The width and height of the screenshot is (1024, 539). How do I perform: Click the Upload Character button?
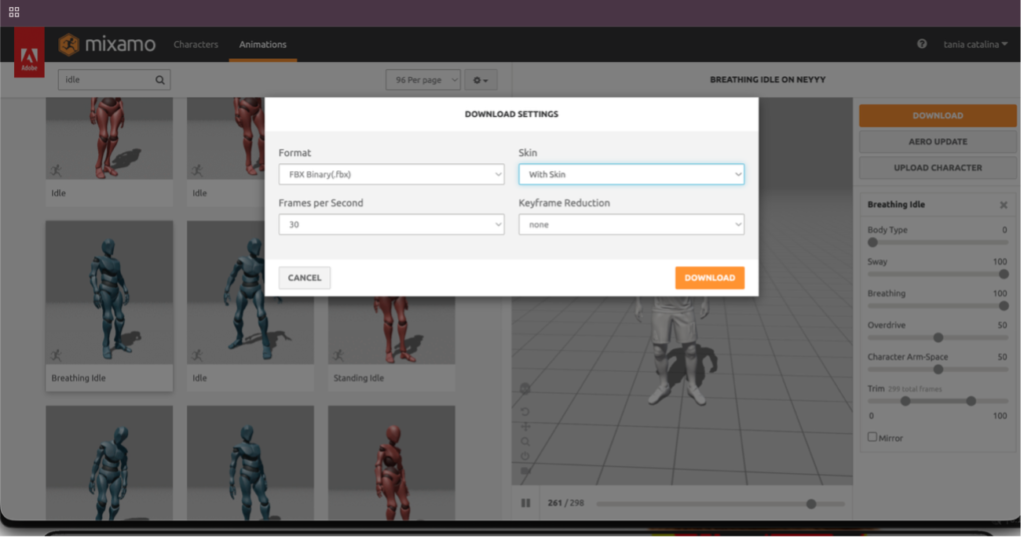(937, 168)
